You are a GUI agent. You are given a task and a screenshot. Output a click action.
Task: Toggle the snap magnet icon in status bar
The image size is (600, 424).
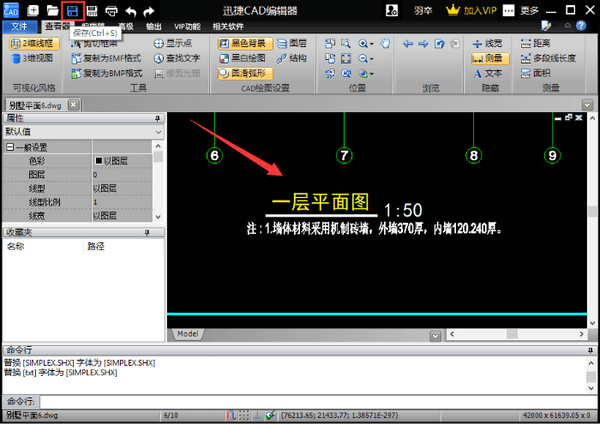pos(230,415)
